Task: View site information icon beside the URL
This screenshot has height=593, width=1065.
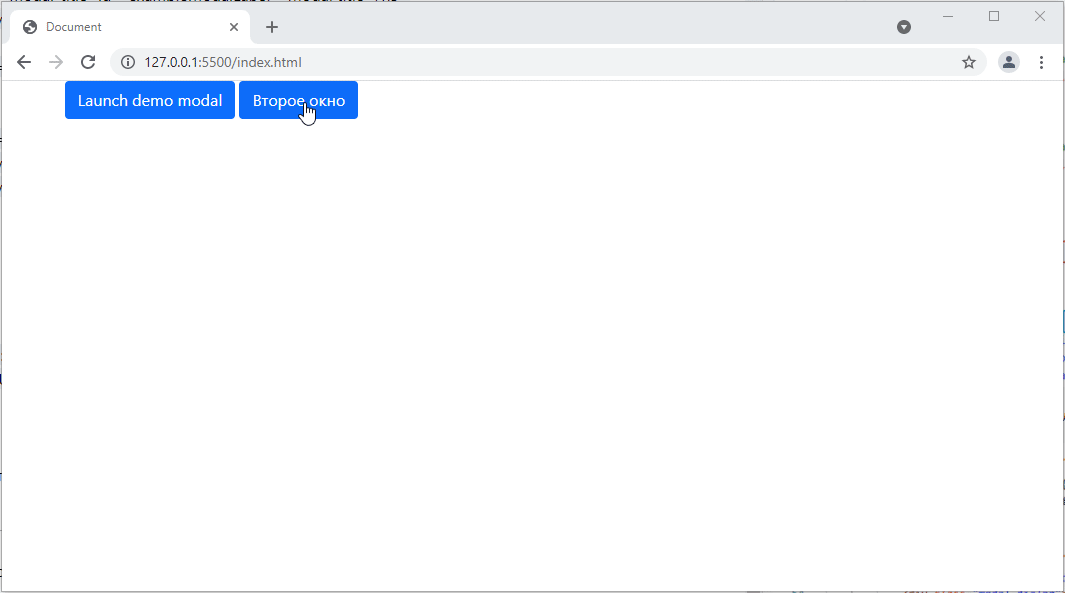Action: point(128,62)
